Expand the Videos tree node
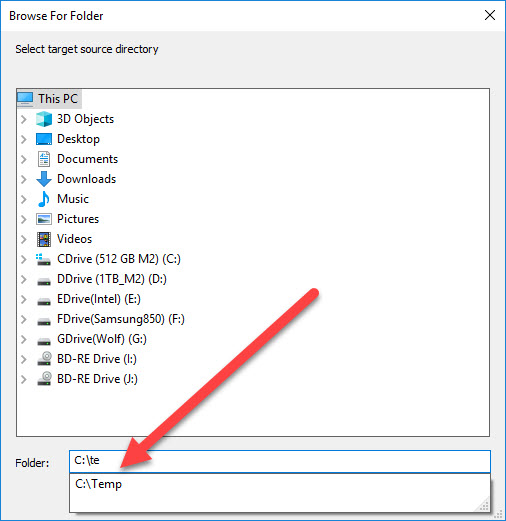This screenshot has height=521, width=506. pyautogui.click(x=24, y=239)
